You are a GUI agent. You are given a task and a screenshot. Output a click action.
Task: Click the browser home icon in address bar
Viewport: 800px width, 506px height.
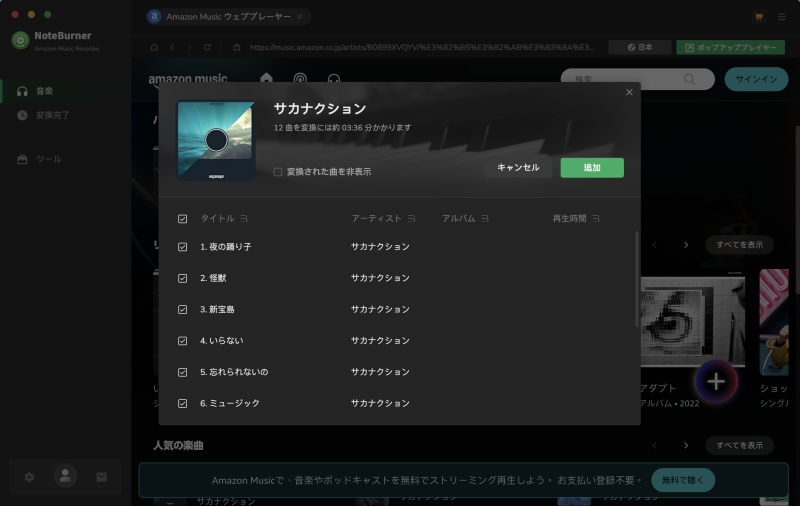click(154, 47)
